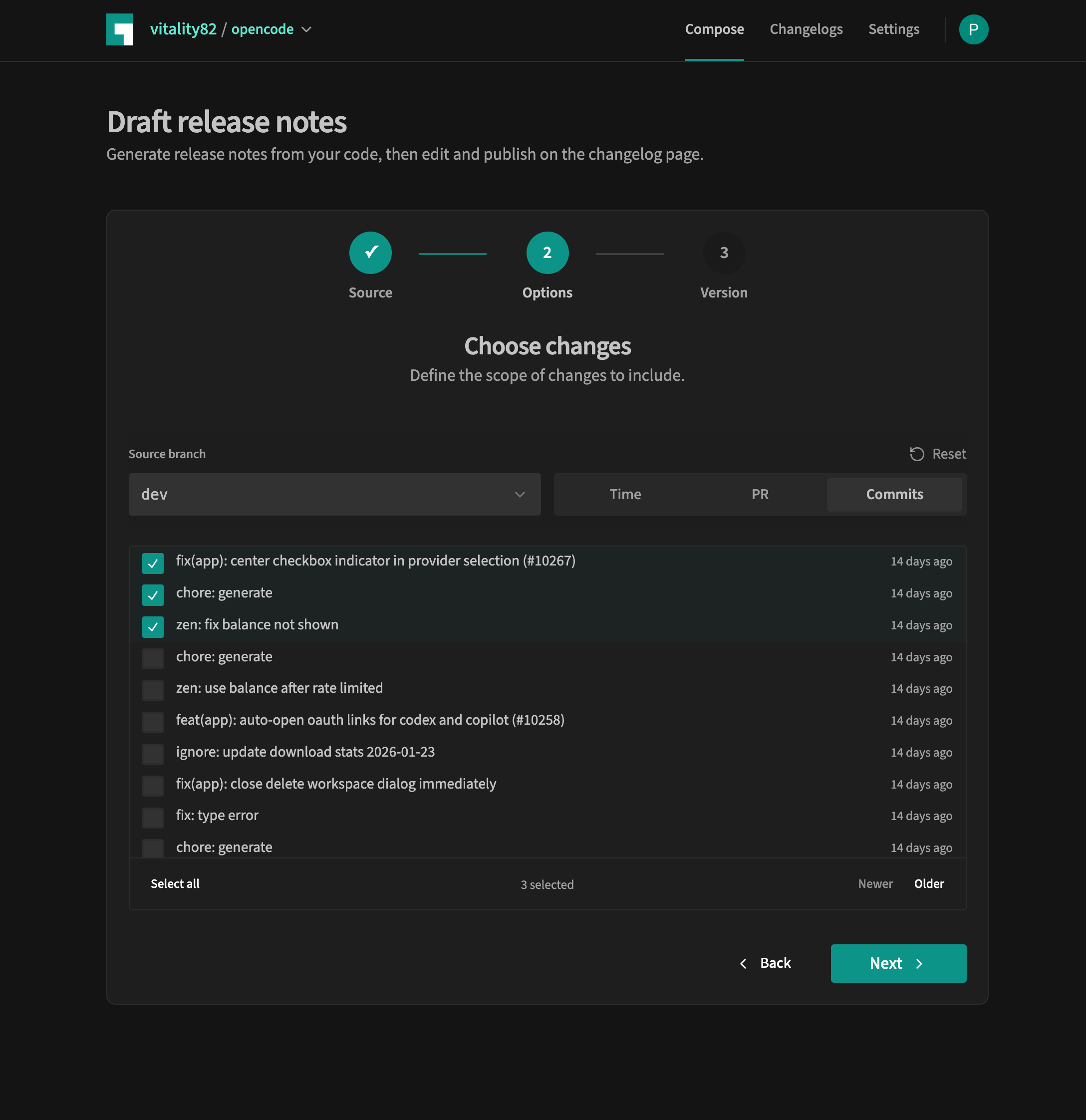This screenshot has height=1120, width=1086.
Task: Click the arrow inside Next button
Action: [x=919, y=963]
